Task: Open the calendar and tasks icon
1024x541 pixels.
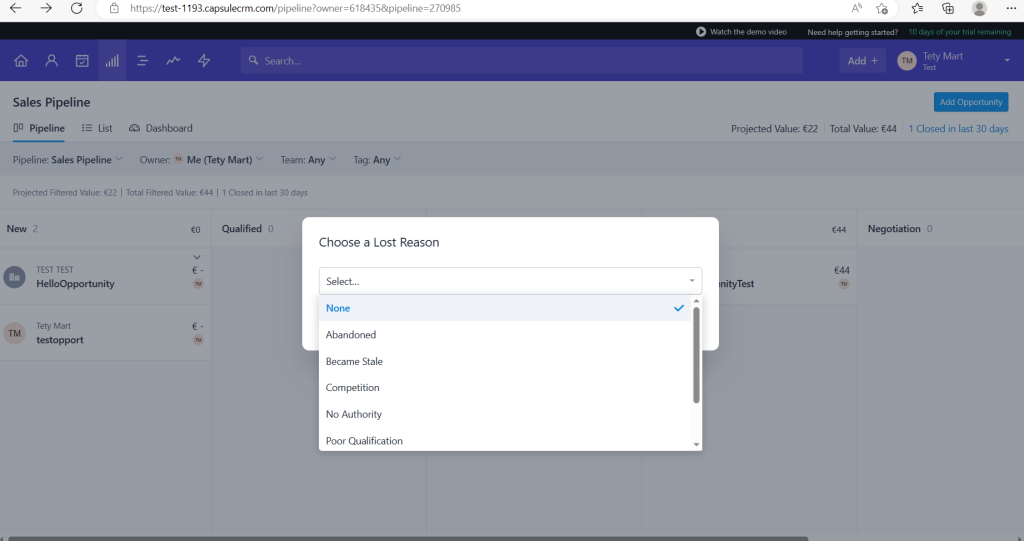Action: click(x=82, y=61)
